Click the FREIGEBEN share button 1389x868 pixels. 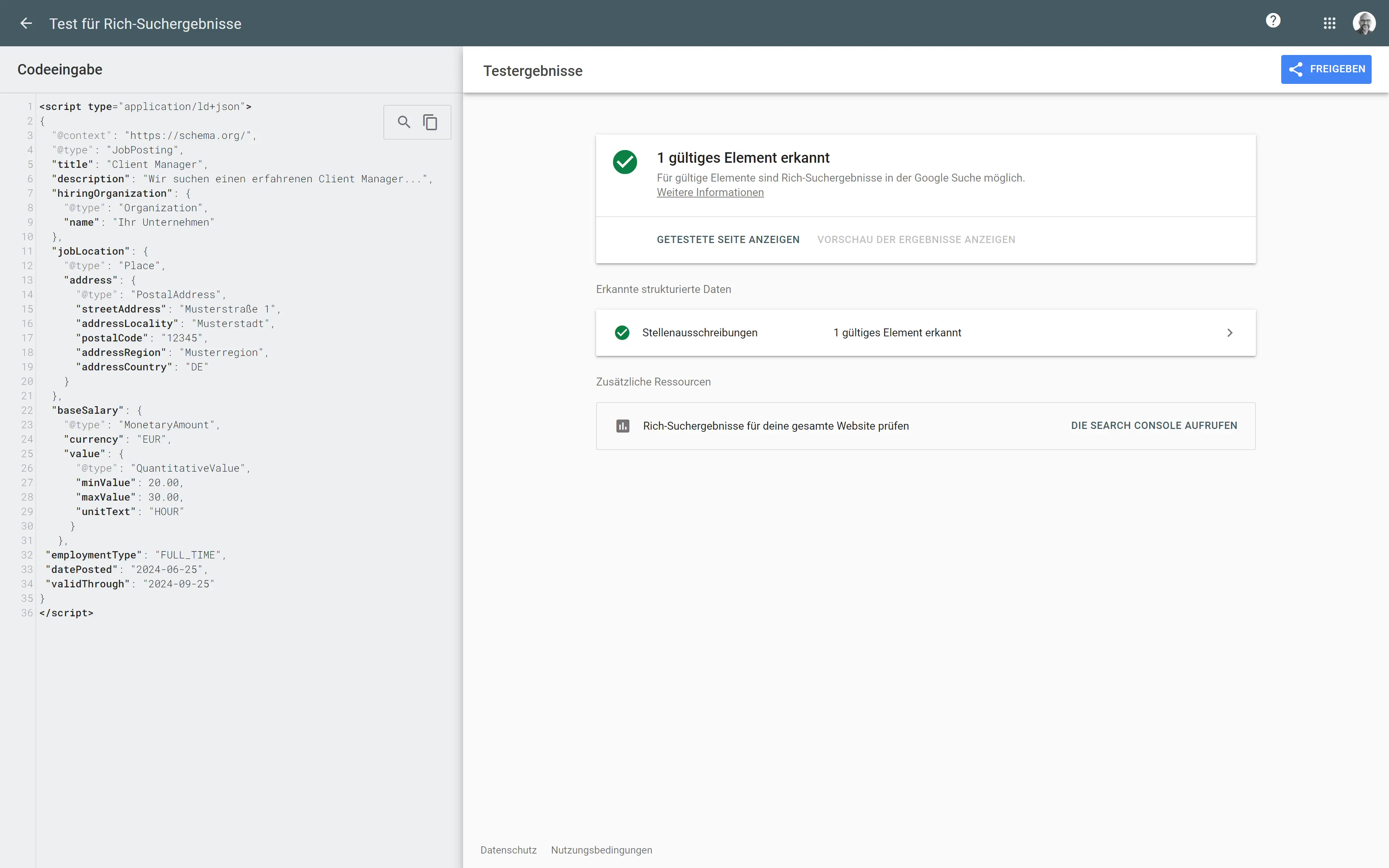click(x=1326, y=69)
